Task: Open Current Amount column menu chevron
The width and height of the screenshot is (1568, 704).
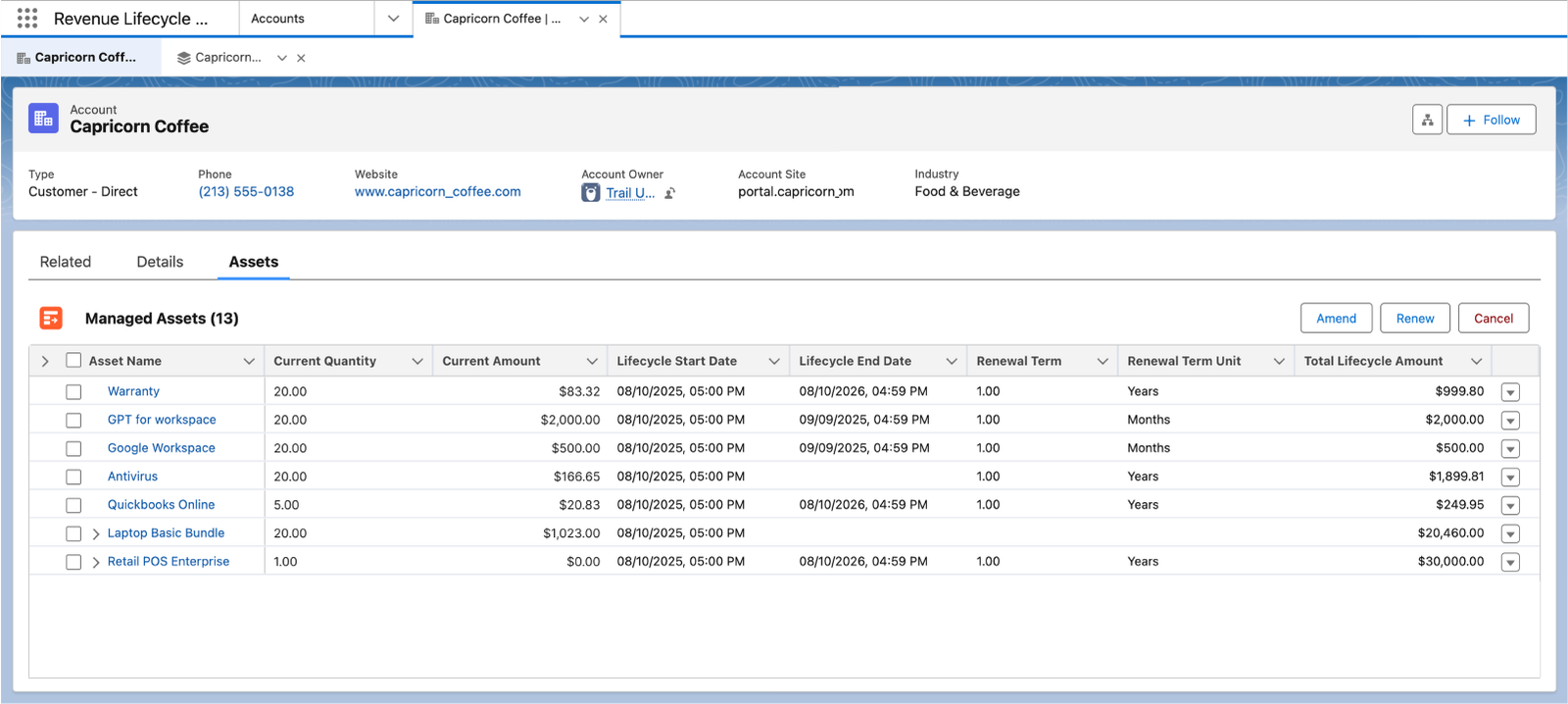Action: [x=592, y=362]
